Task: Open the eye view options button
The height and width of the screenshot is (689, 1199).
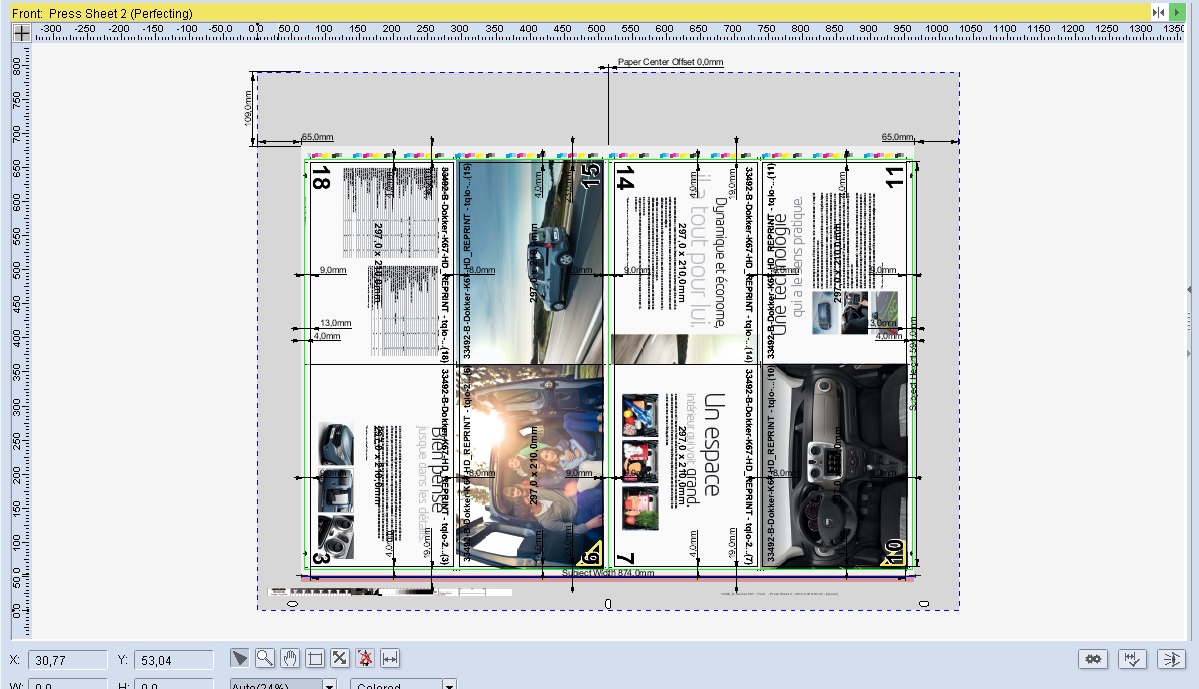Action: 1171,658
